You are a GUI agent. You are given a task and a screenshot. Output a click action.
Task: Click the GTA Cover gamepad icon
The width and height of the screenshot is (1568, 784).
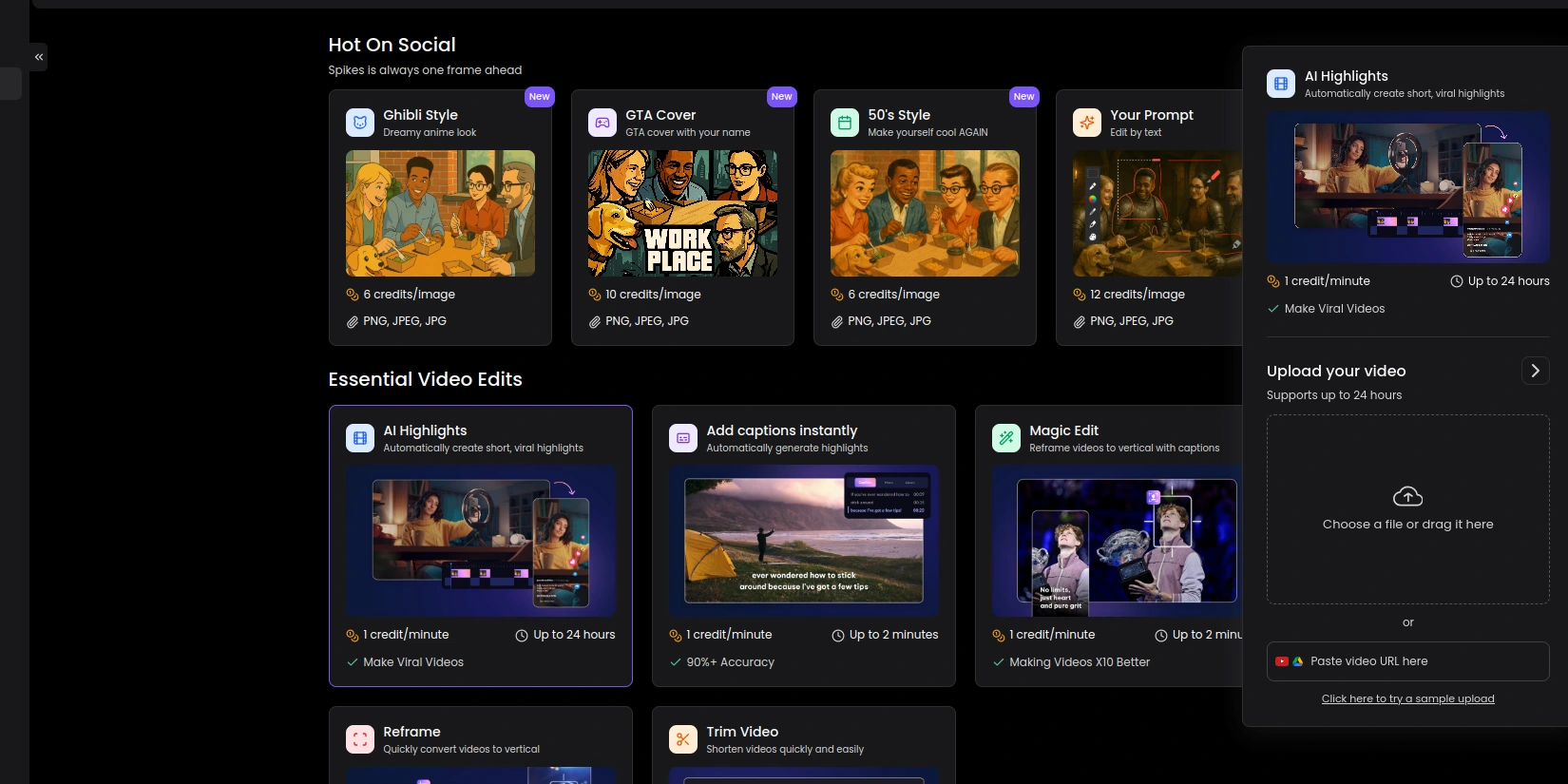tap(602, 123)
